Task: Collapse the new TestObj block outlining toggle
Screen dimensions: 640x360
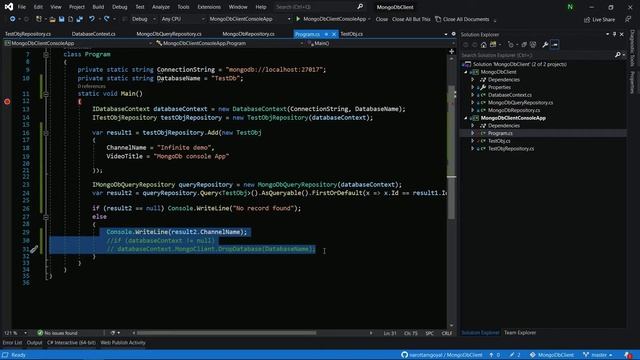Action: tap(46, 133)
